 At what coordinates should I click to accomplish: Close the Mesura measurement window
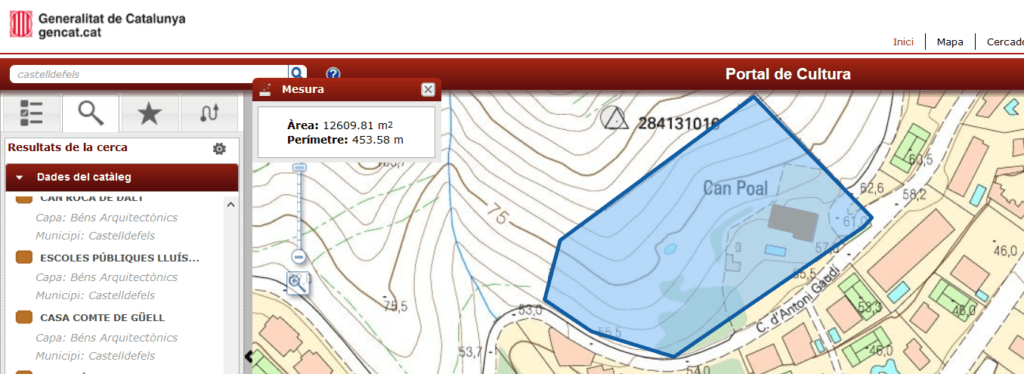pyautogui.click(x=428, y=90)
